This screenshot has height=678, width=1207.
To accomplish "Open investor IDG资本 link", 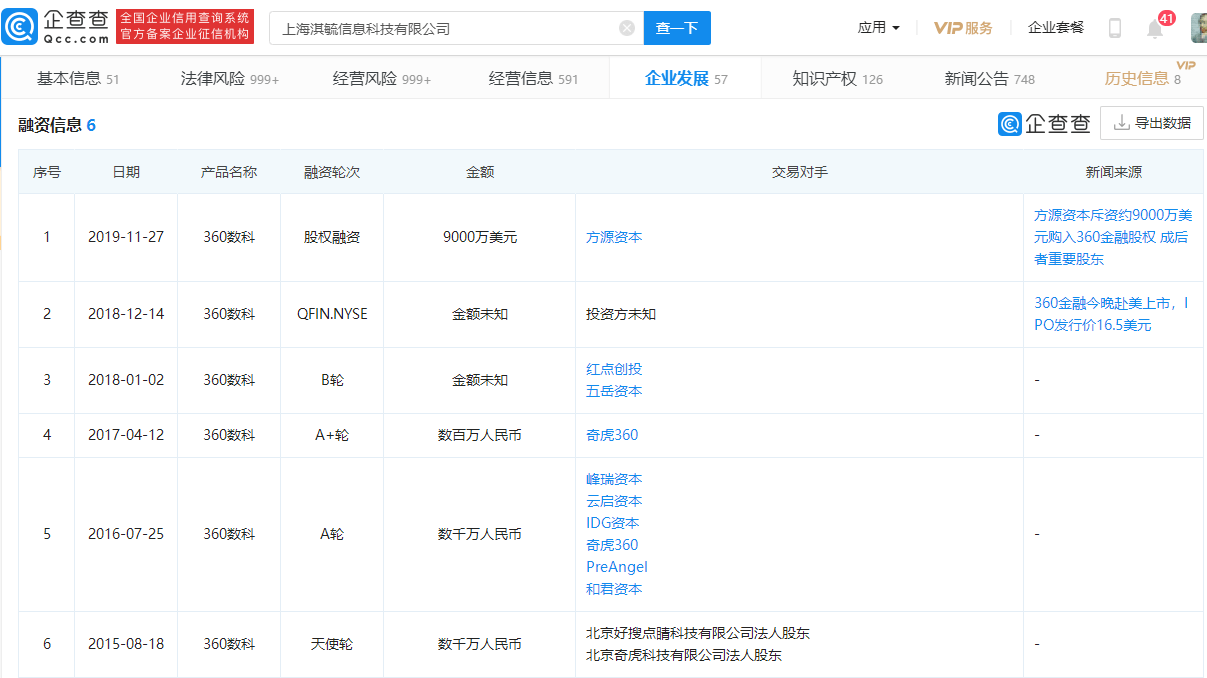I will click(x=612, y=523).
